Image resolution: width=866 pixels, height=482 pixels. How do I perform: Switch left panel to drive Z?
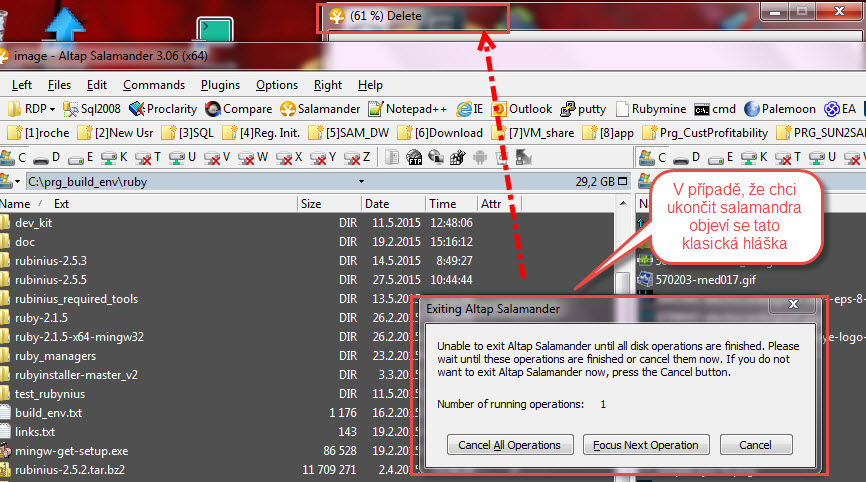click(x=357, y=157)
